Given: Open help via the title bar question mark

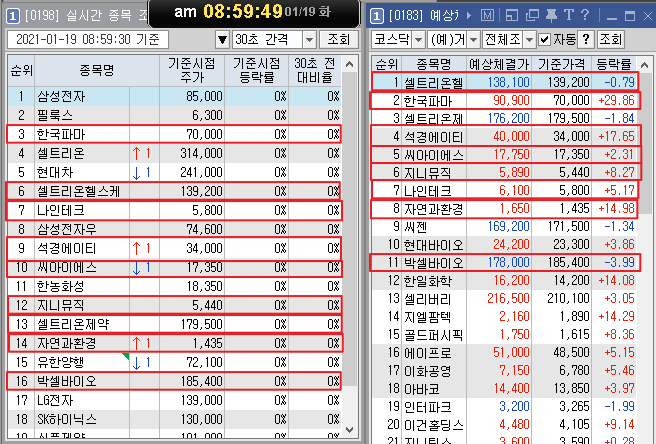Looking at the screenshot, I should (x=585, y=16).
